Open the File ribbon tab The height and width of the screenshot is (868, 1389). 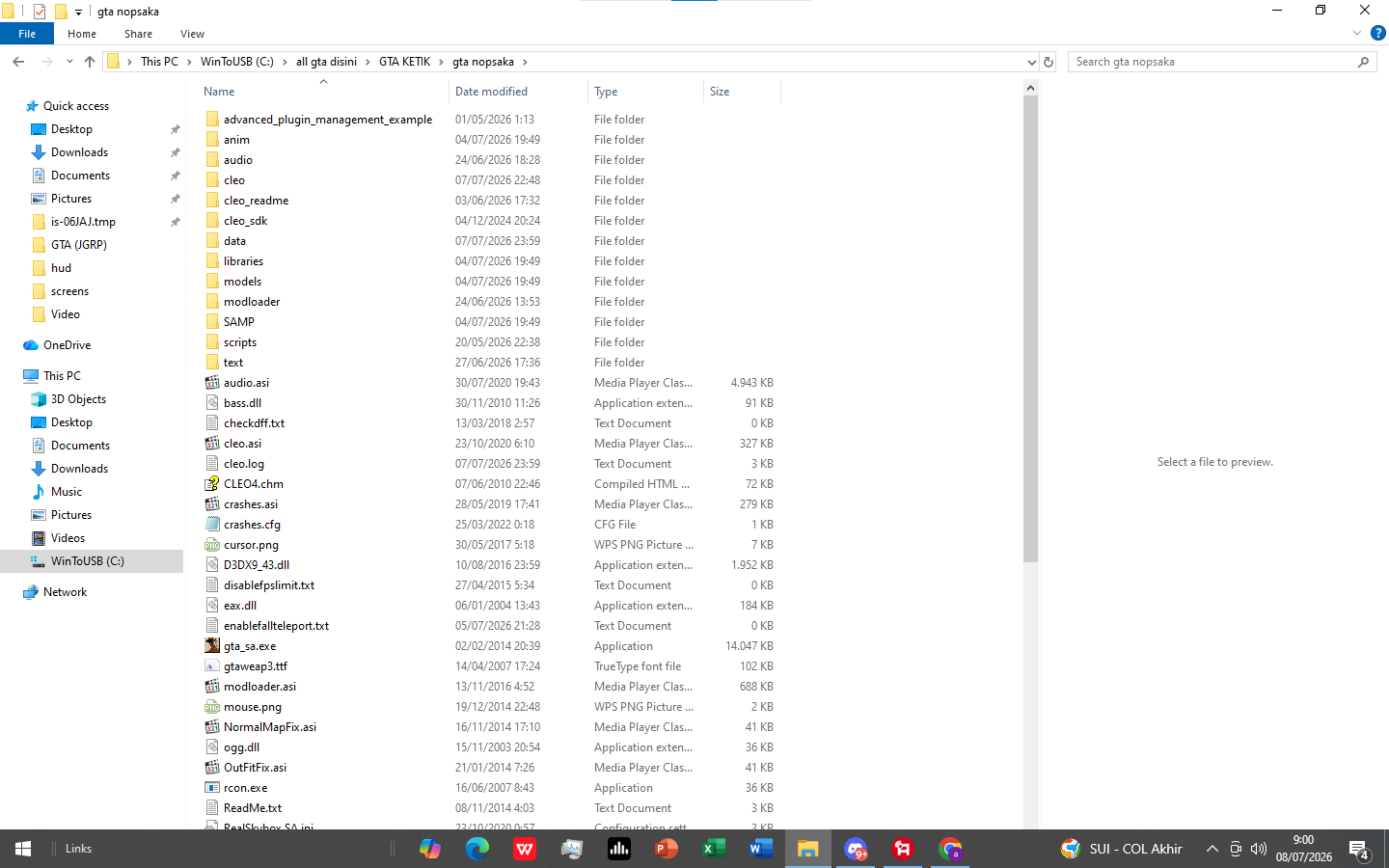27,34
